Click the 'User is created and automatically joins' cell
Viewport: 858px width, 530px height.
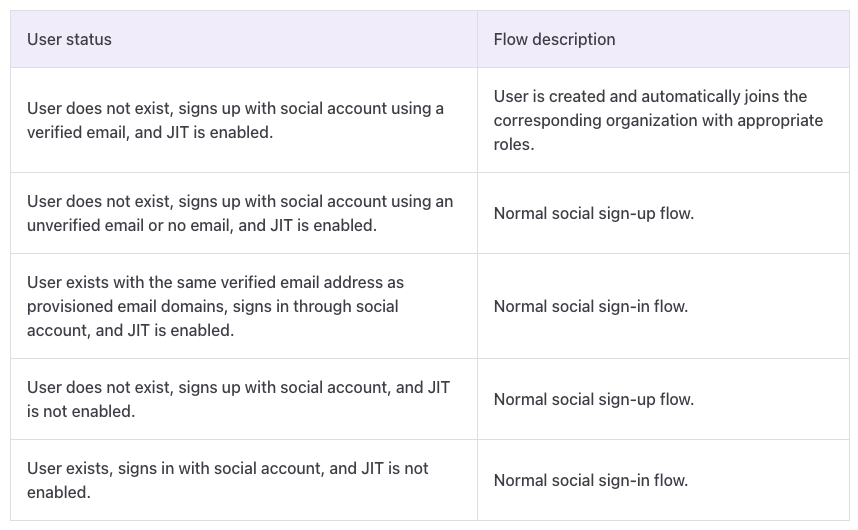coord(662,120)
